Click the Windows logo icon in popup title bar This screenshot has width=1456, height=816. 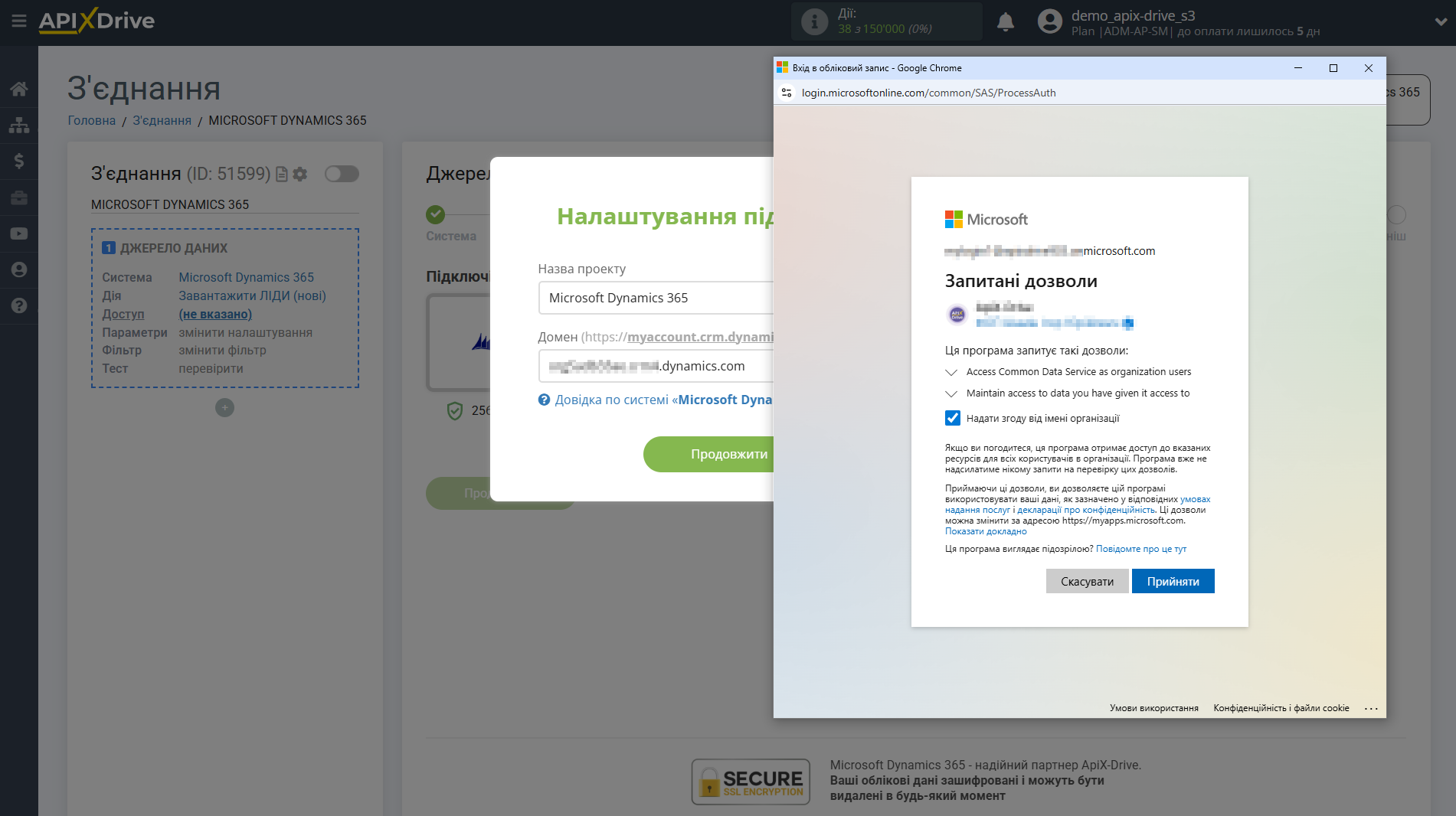tap(782, 67)
